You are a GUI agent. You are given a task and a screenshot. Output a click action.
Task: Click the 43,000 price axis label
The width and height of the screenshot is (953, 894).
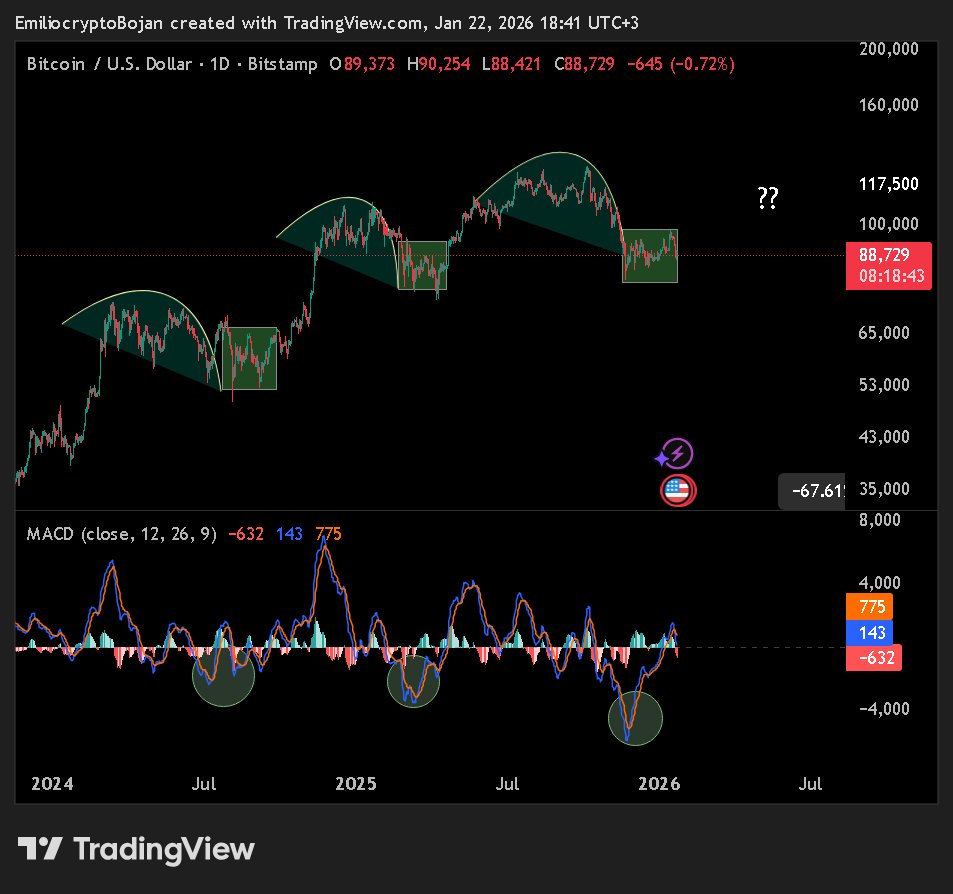click(x=884, y=437)
